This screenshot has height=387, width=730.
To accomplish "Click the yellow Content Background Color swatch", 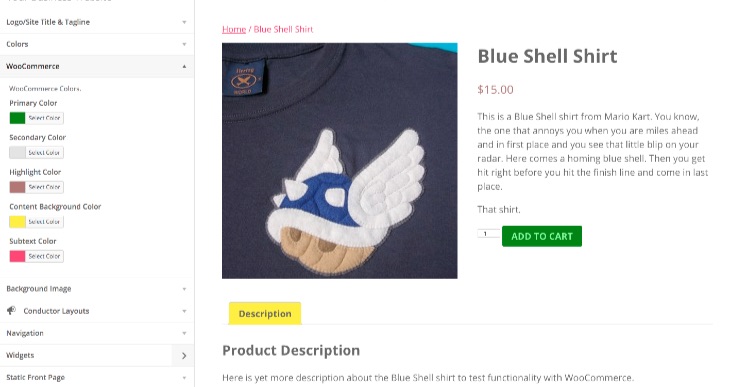I will tap(17, 222).
